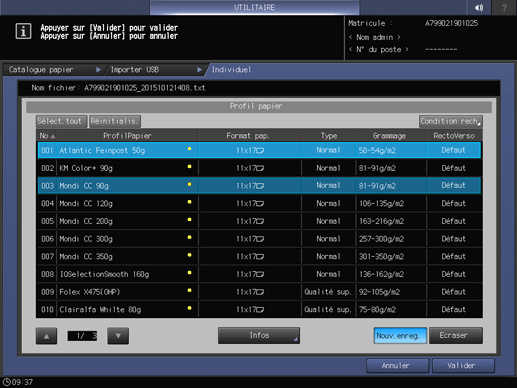Viewport: 517px width, 388px height.
Task: Click the RectoVerso column header
Action: (x=454, y=136)
